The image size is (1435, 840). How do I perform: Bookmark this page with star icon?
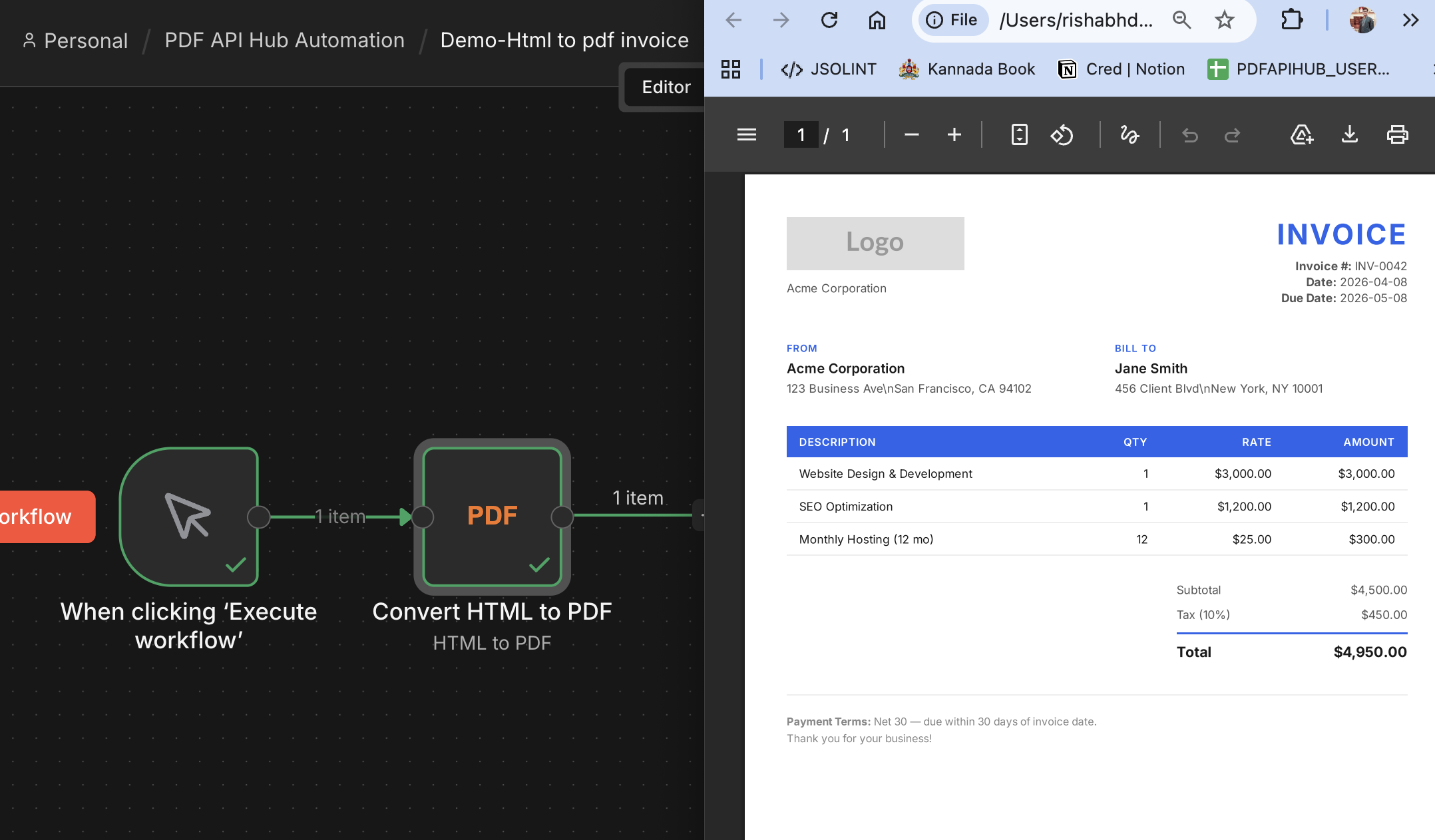coord(1224,21)
